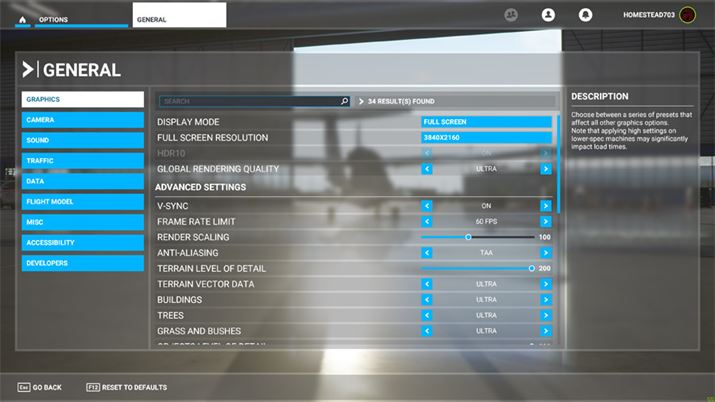
Task: Click the Render Scaling slider
Action: 477,237
